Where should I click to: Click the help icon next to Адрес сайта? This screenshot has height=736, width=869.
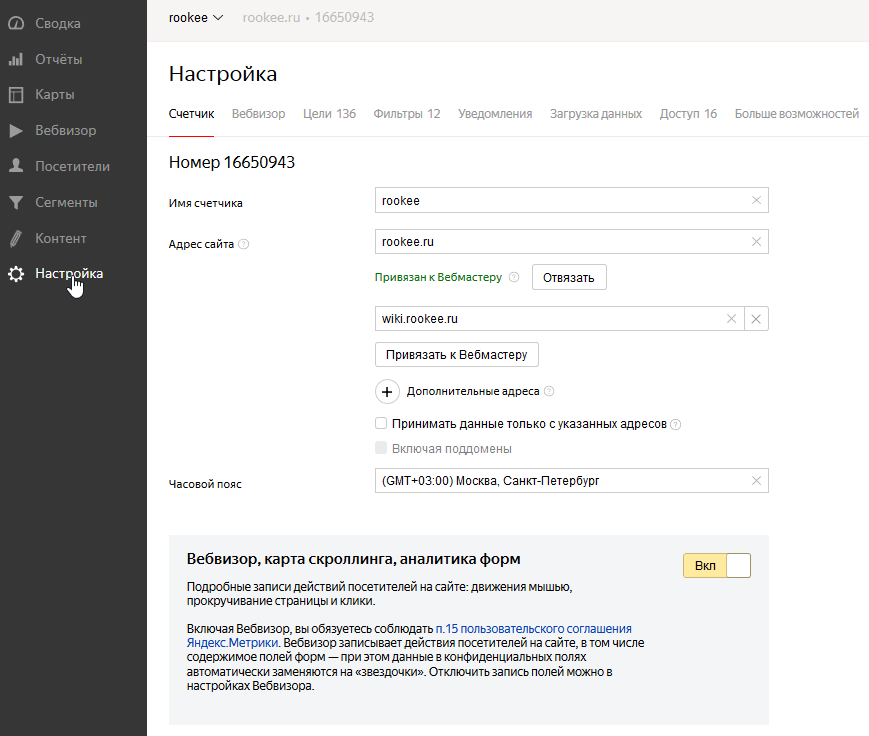[x=244, y=244]
